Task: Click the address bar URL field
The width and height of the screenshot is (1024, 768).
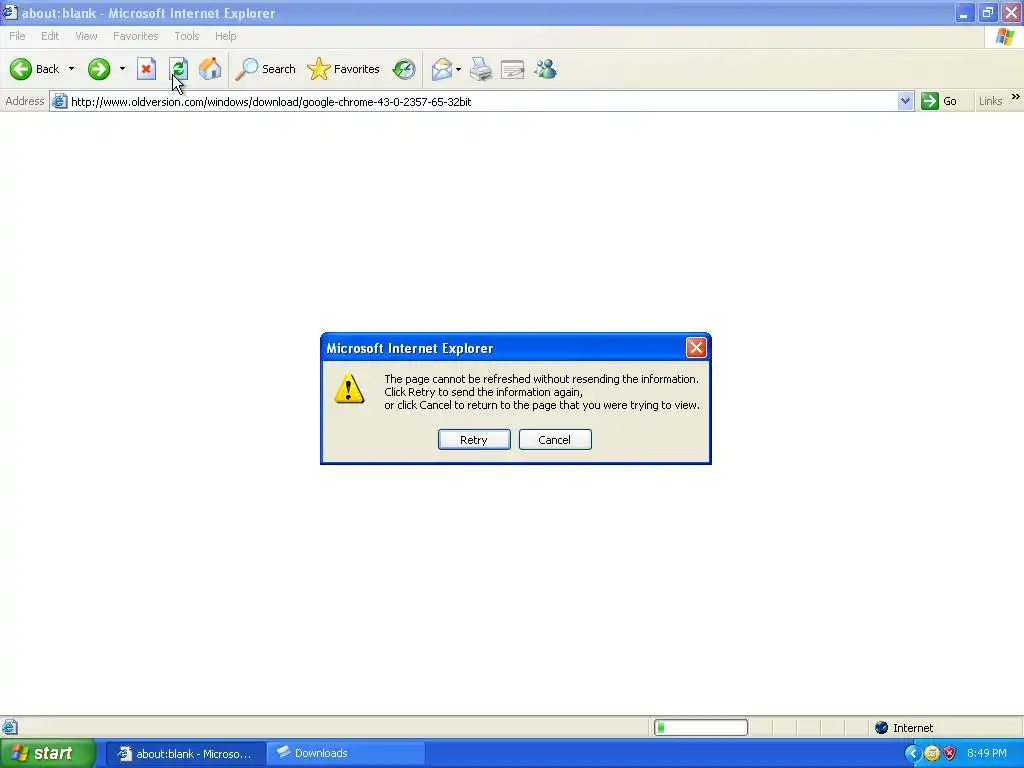Action: (482, 101)
